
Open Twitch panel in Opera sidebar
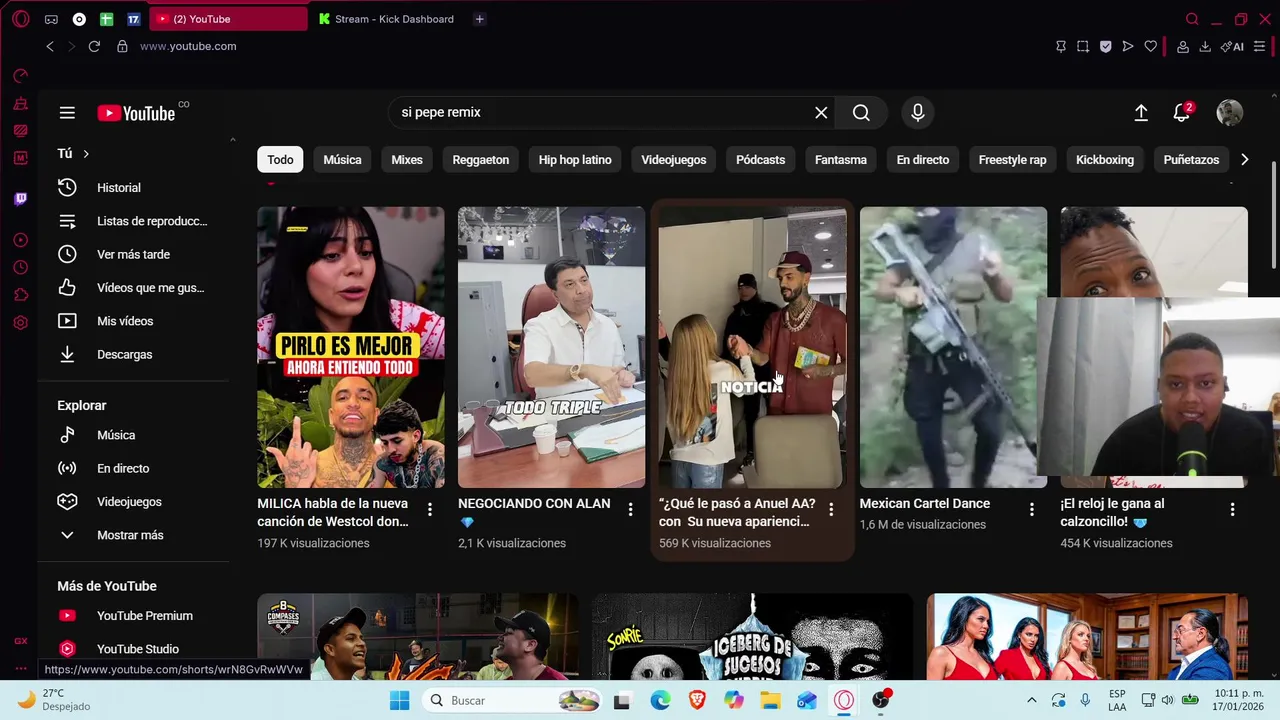(21, 199)
